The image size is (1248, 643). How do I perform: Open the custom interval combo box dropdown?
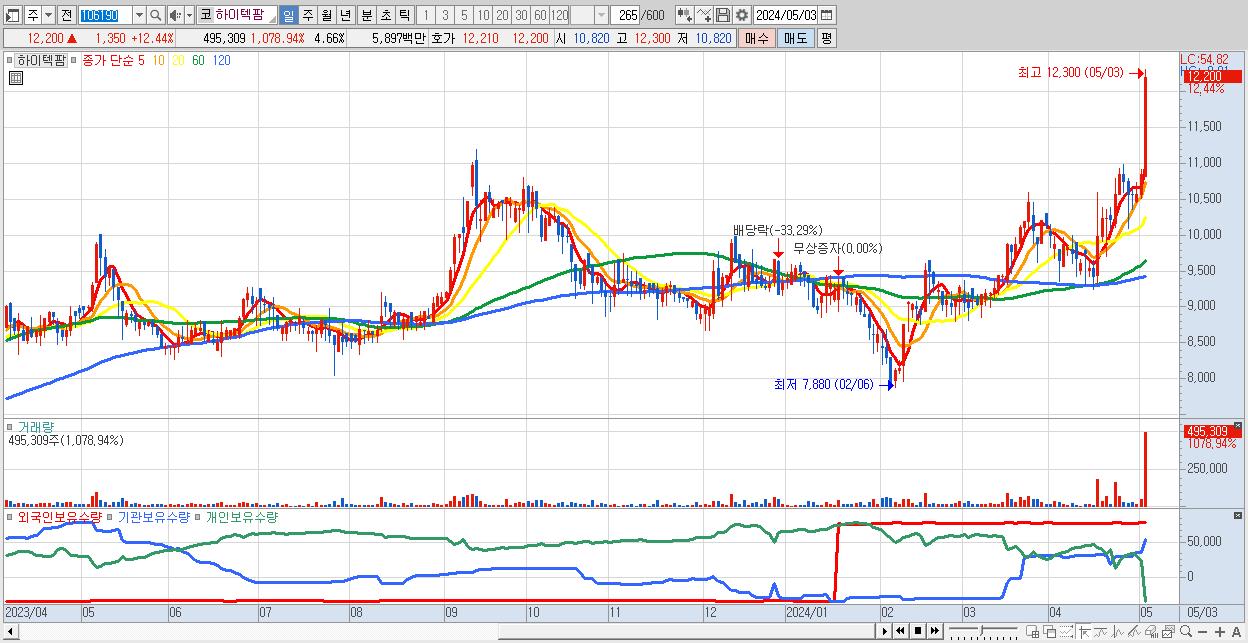[x=601, y=15]
